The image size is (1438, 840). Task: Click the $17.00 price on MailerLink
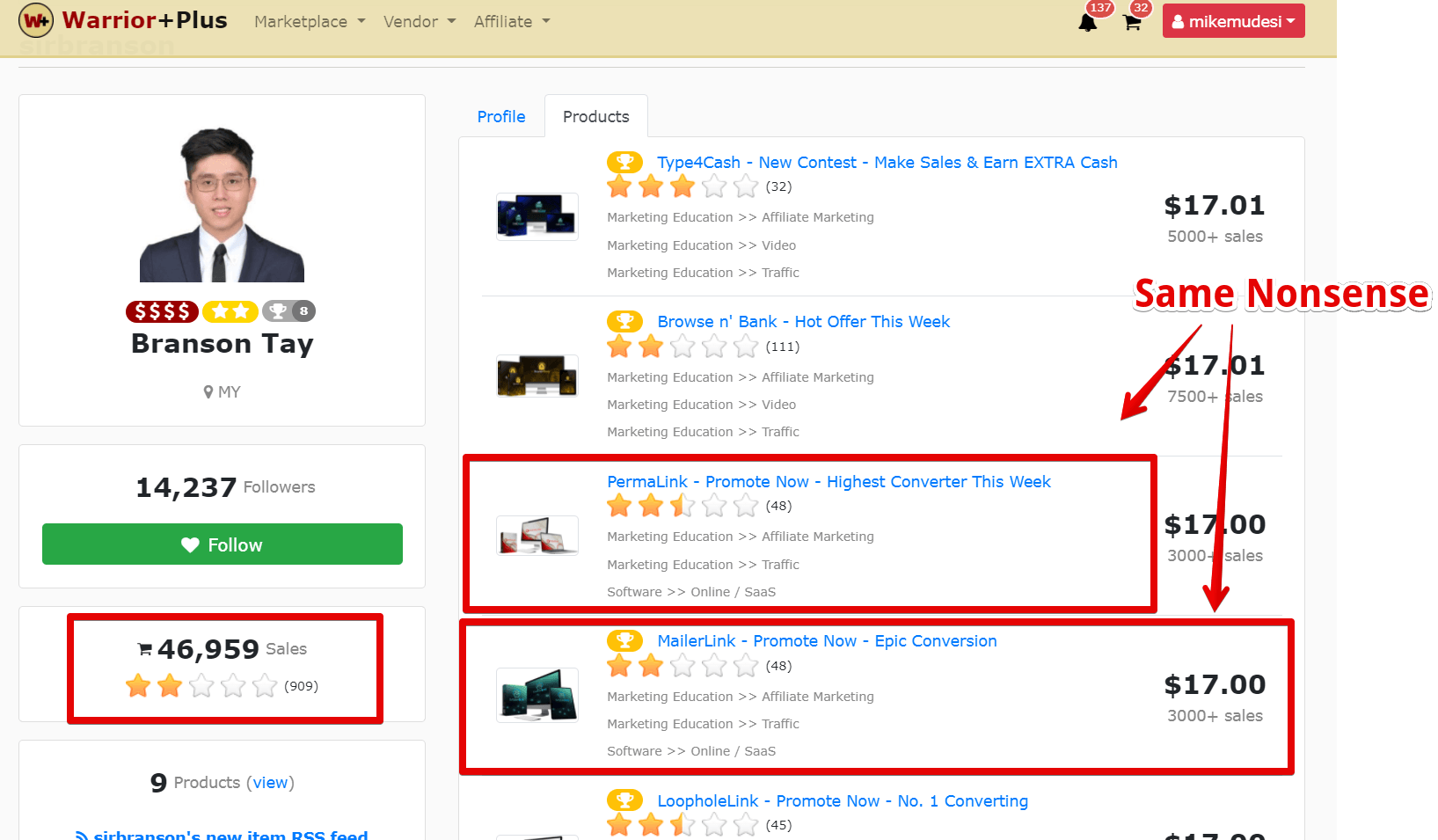pos(1215,684)
